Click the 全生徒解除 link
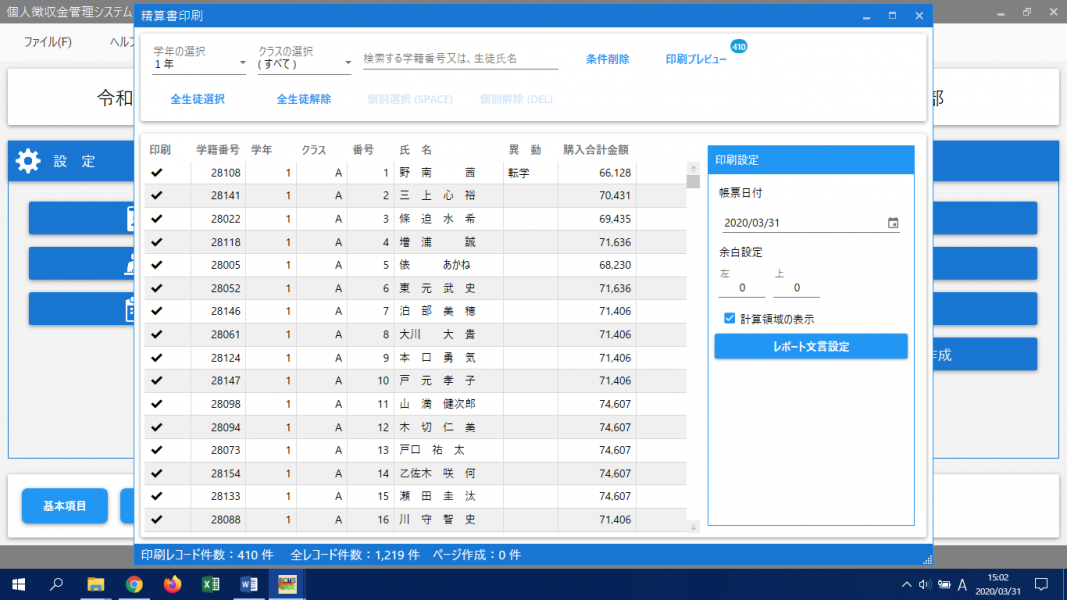This screenshot has height=600, width=1067. pyautogui.click(x=303, y=99)
